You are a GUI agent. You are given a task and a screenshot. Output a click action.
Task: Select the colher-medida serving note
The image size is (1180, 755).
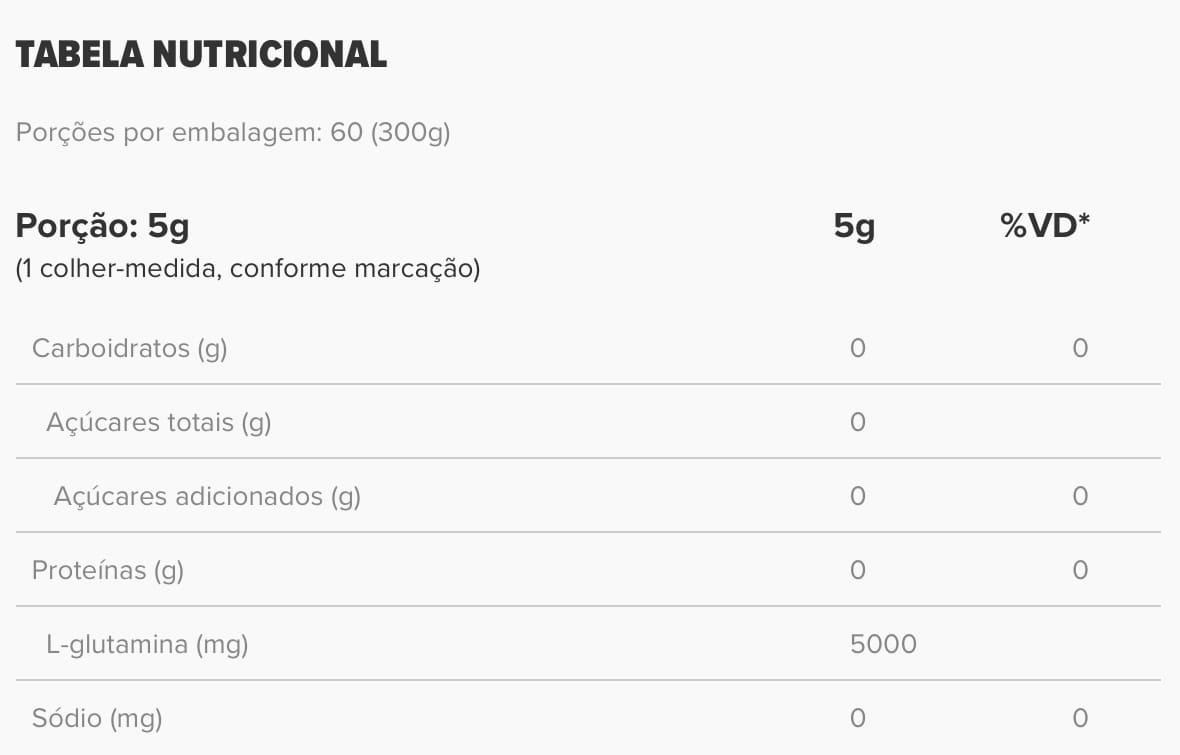pos(247,269)
